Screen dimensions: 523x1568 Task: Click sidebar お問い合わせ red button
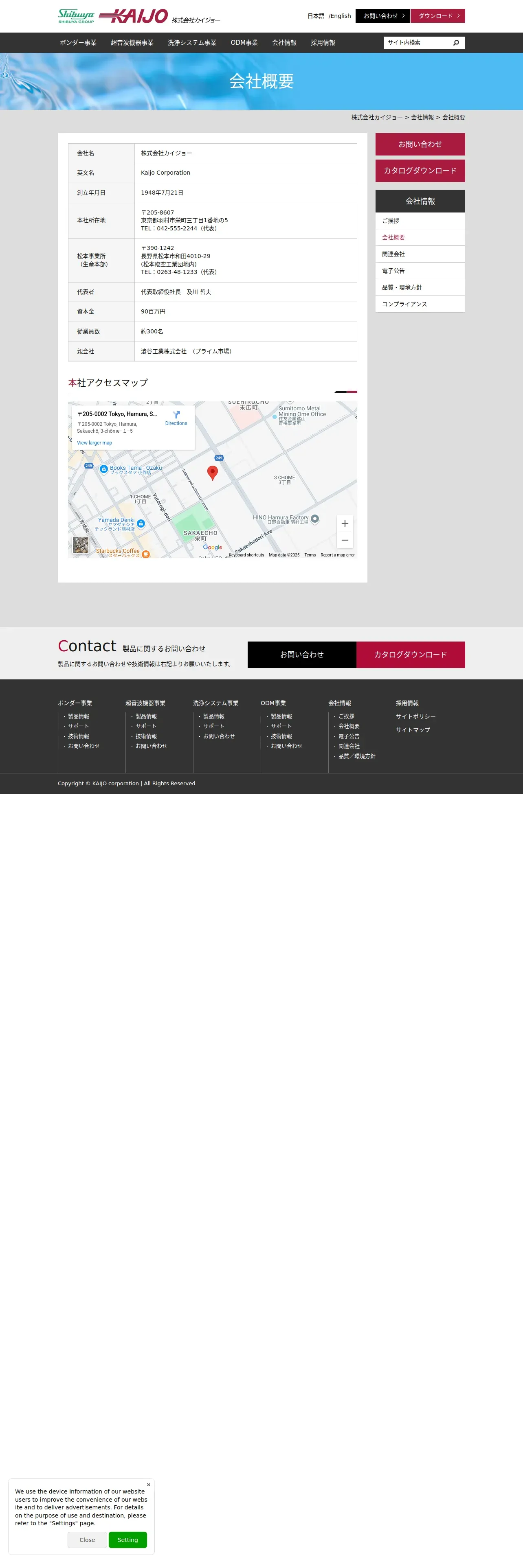pos(420,144)
